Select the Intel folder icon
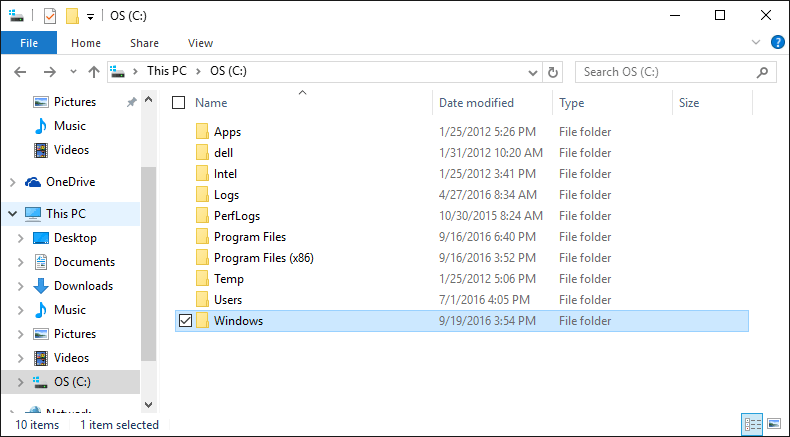 click(x=202, y=174)
